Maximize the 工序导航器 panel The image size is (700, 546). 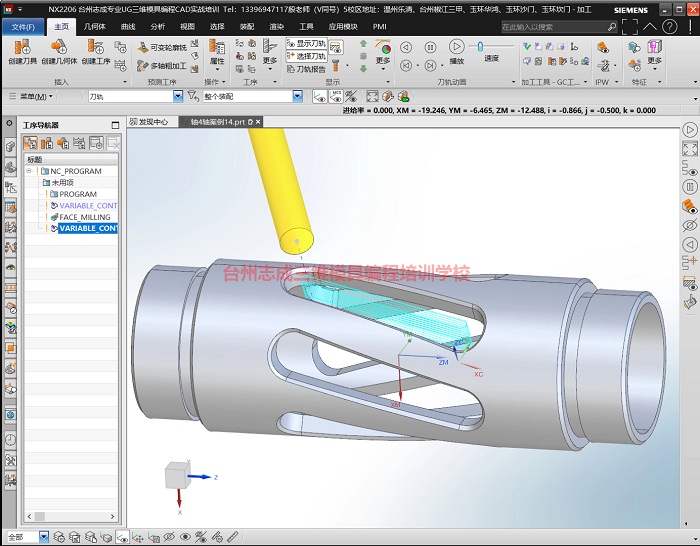[115, 125]
